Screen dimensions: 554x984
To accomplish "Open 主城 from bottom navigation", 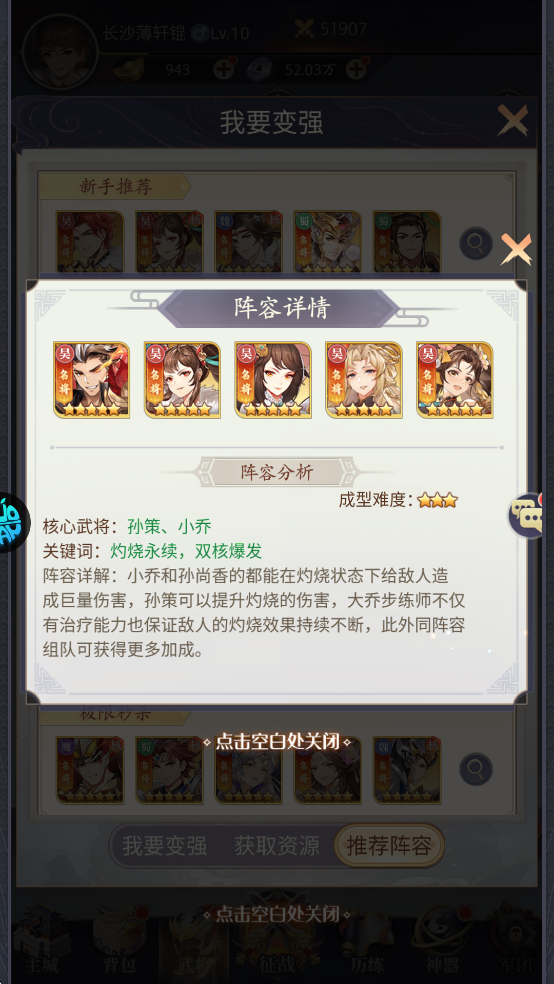I will coord(41,946).
